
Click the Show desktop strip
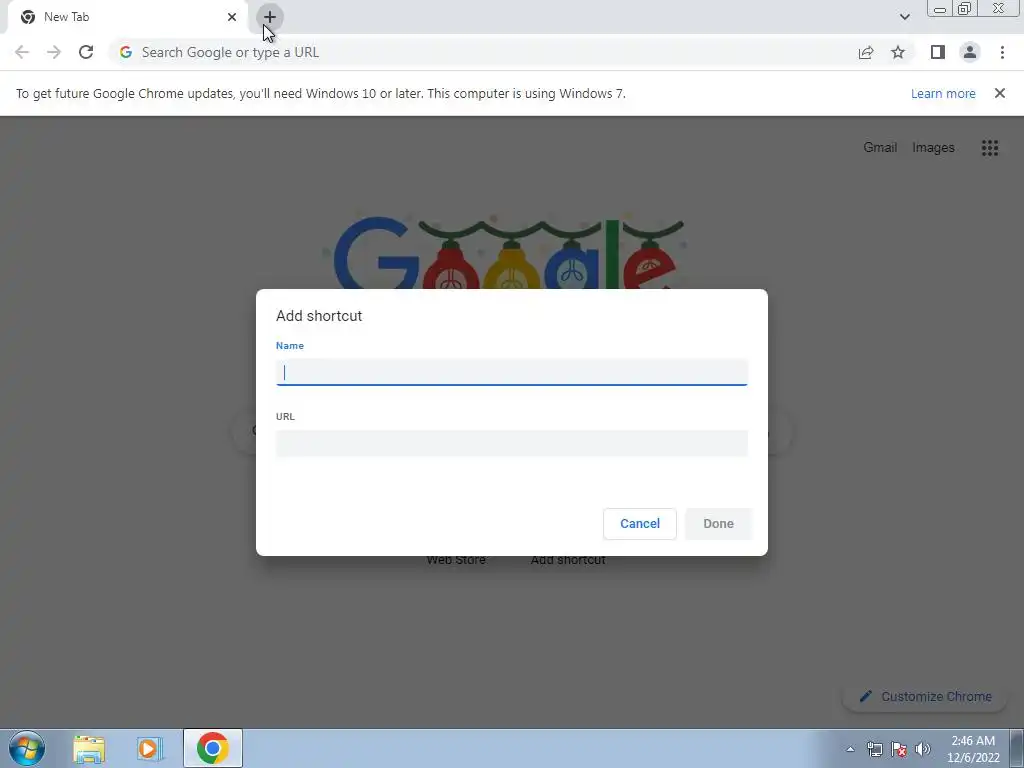click(1016, 748)
